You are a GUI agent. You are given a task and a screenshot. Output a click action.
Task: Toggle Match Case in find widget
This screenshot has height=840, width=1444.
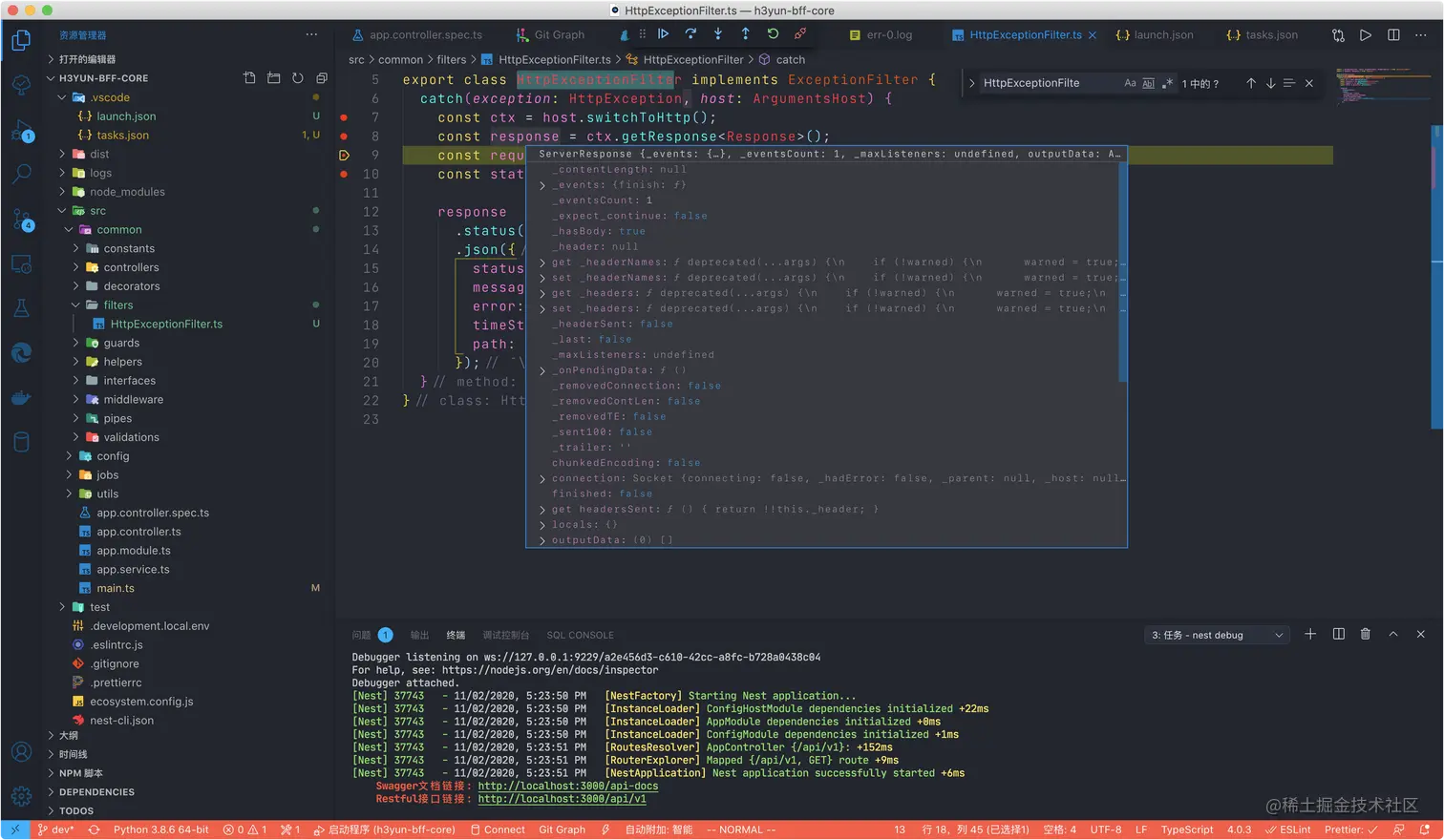click(x=1130, y=83)
